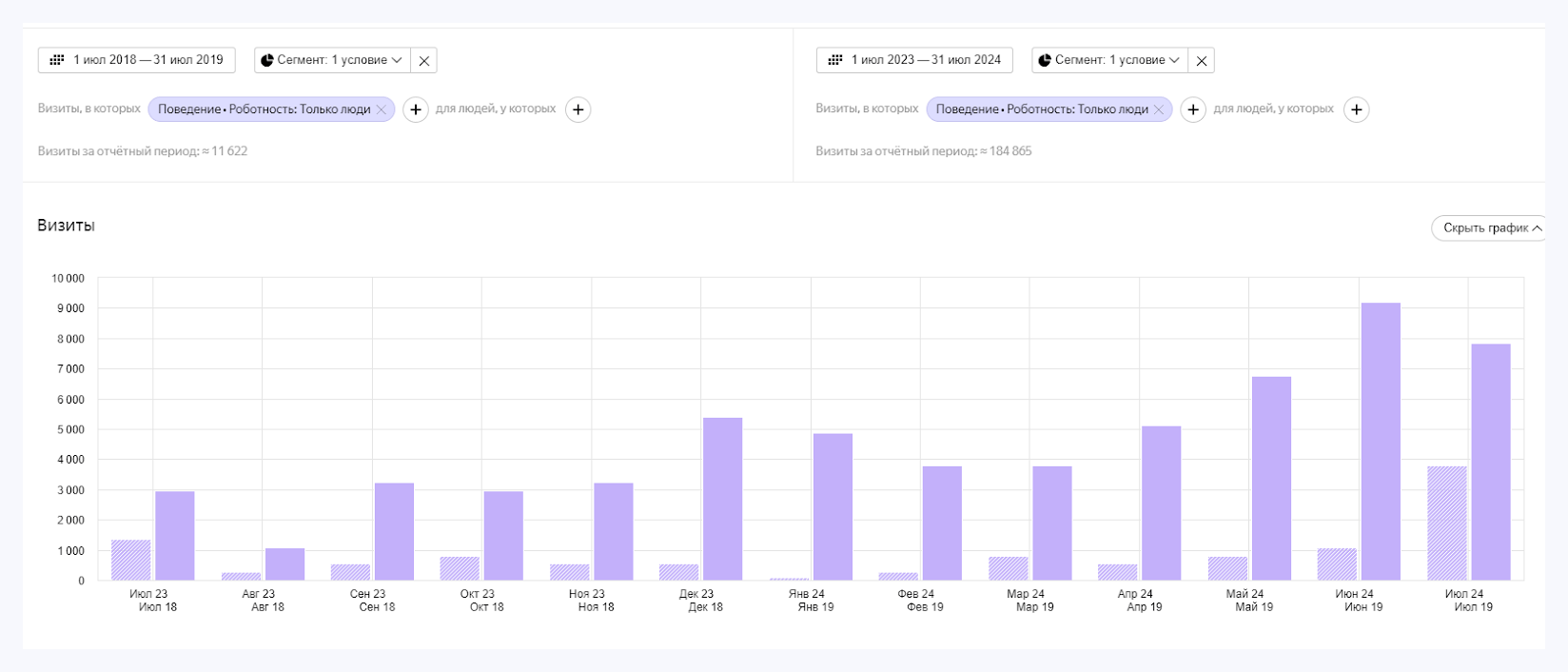1568x672 pixels.
Task: Select the solid Июн 24 bar
Action: (1381, 442)
